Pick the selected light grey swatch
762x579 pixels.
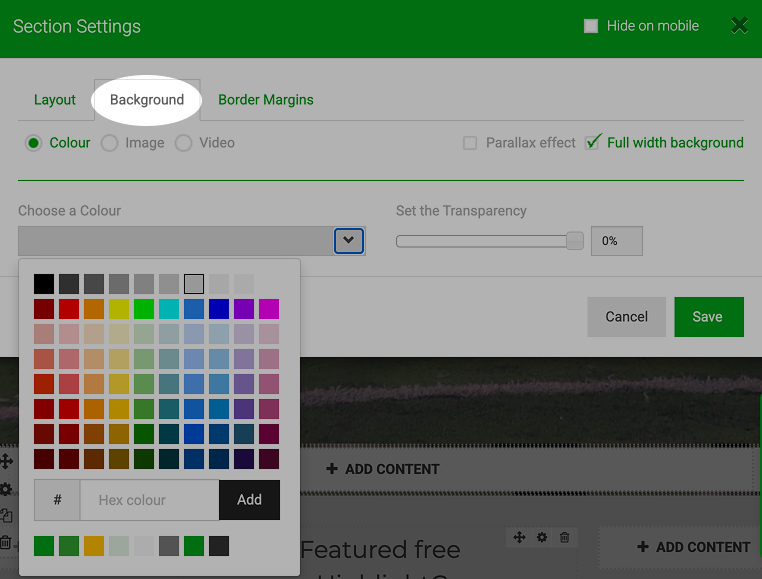coord(194,284)
